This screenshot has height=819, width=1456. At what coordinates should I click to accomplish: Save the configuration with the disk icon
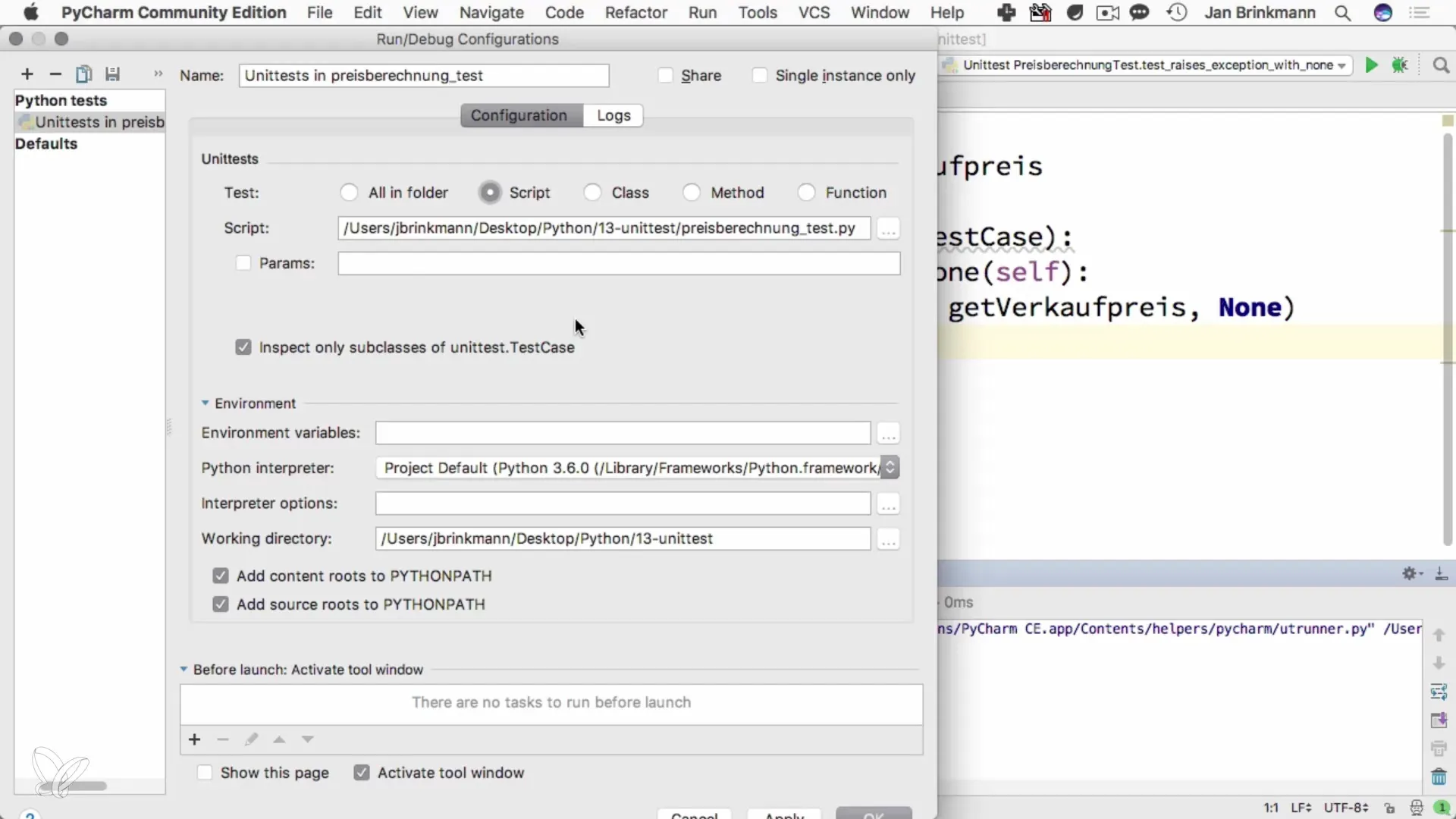coord(112,74)
